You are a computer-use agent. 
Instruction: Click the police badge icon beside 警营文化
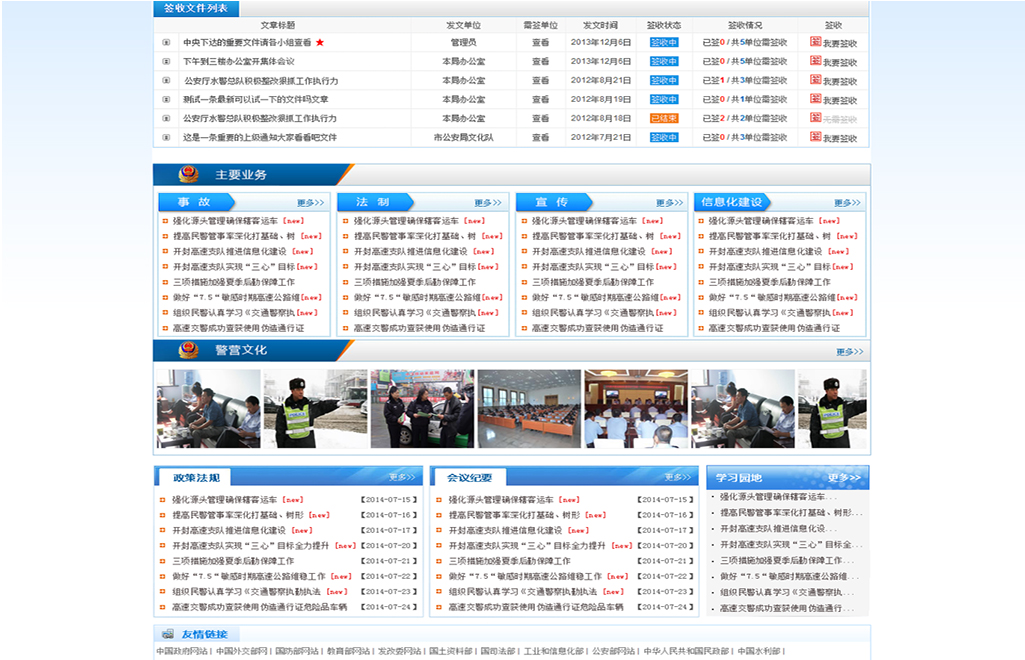188,351
